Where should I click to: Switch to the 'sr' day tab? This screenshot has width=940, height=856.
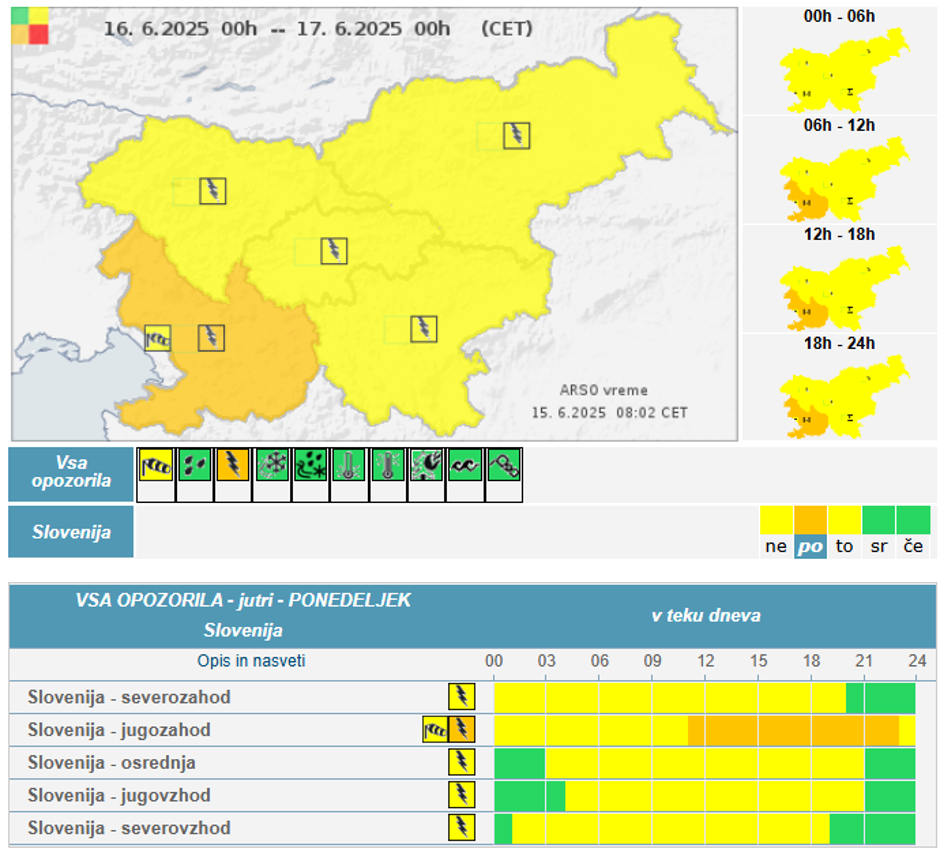tap(878, 546)
